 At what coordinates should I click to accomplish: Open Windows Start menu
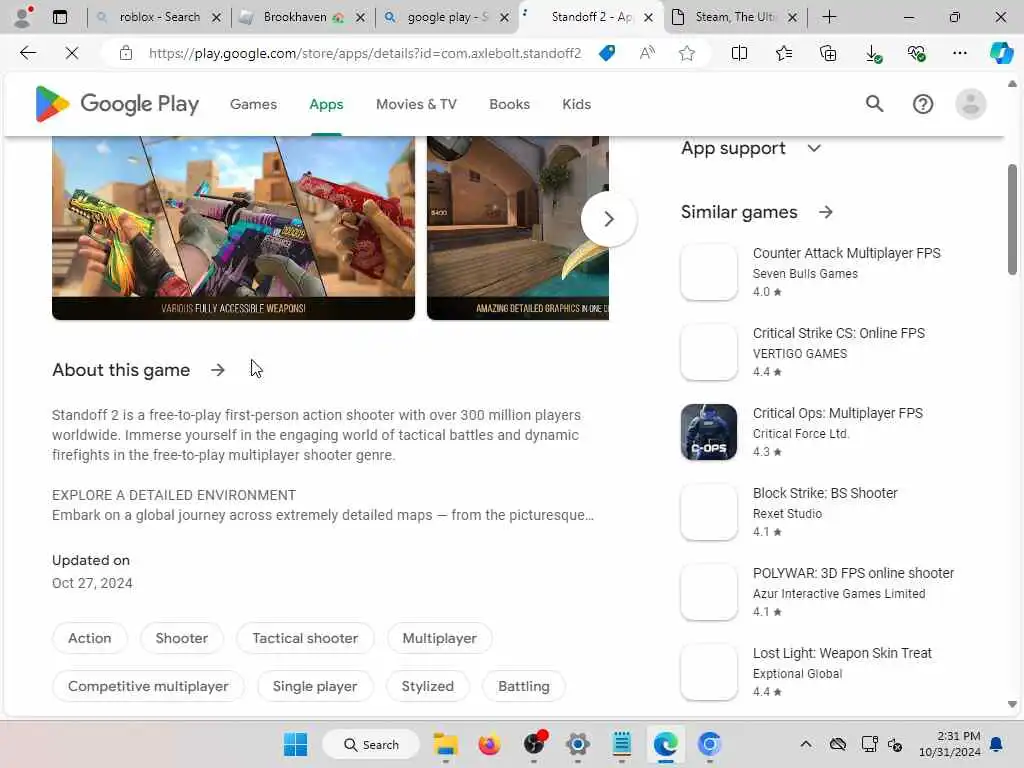click(x=295, y=744)
